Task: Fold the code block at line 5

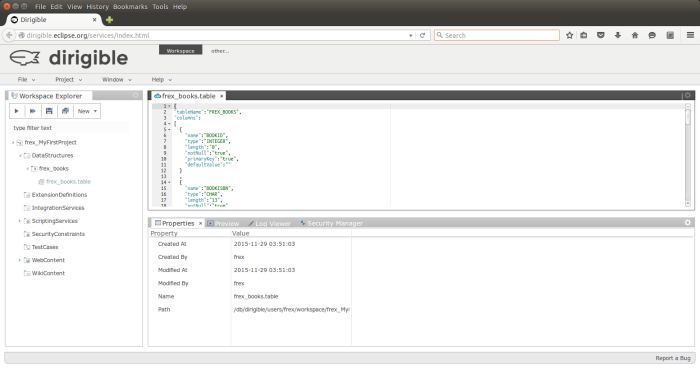Action: pos(169,129)
